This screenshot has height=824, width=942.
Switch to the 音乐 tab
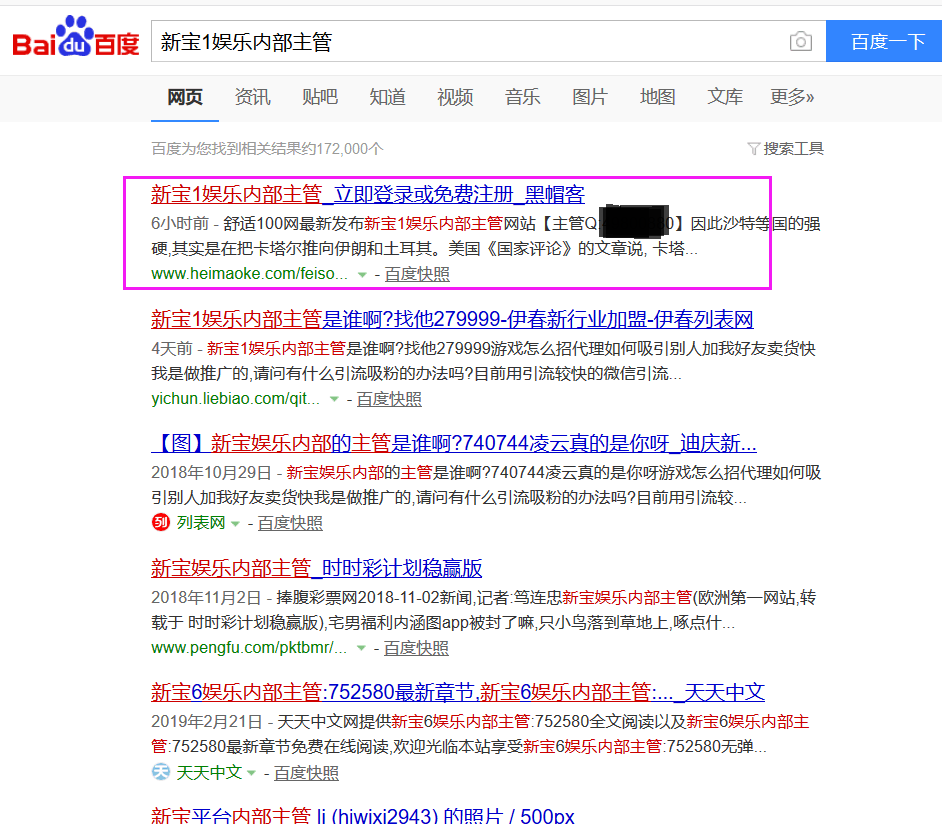[x=523, y=97]
